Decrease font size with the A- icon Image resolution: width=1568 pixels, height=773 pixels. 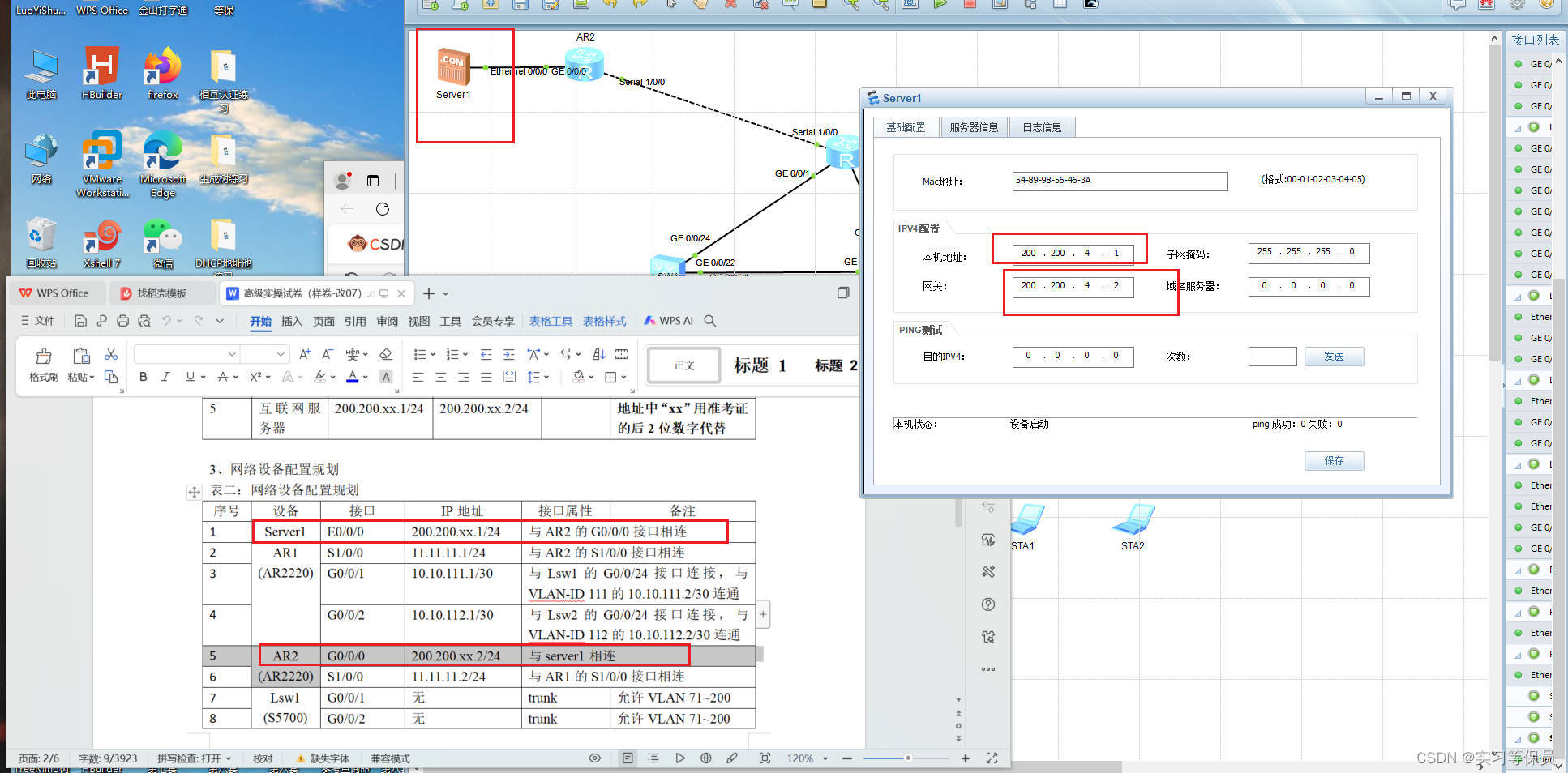[328, 354]
